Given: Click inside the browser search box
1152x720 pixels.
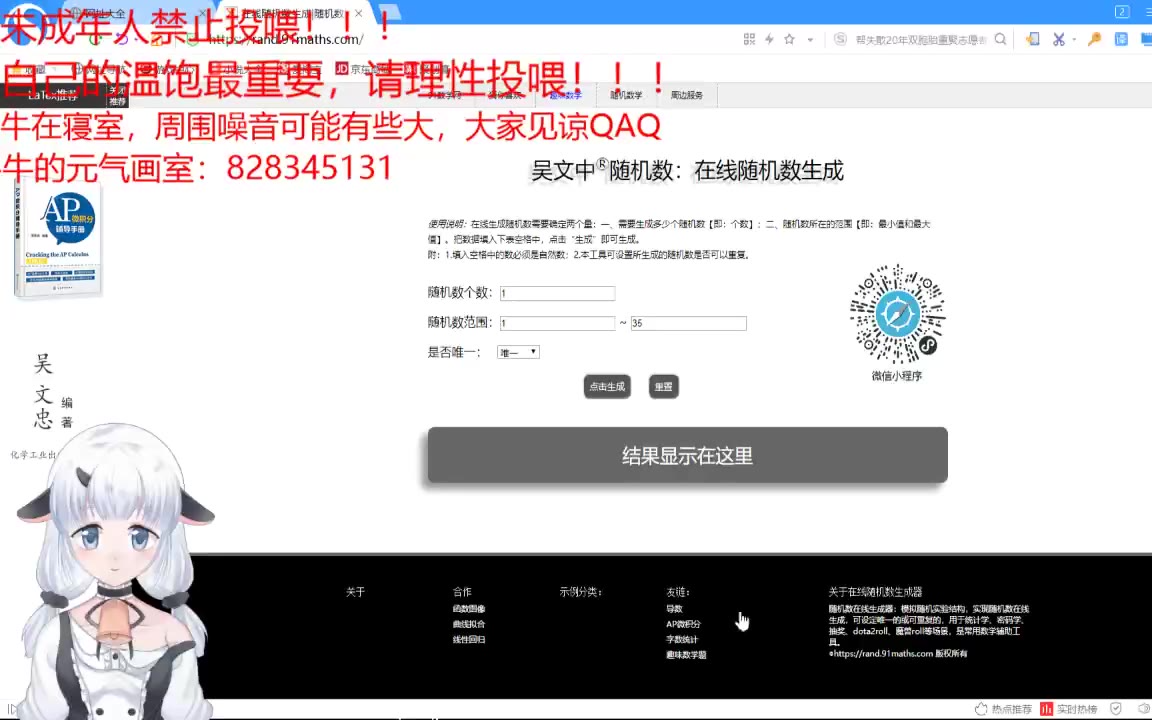Looking at the screenshot, I should pos(921,40).
